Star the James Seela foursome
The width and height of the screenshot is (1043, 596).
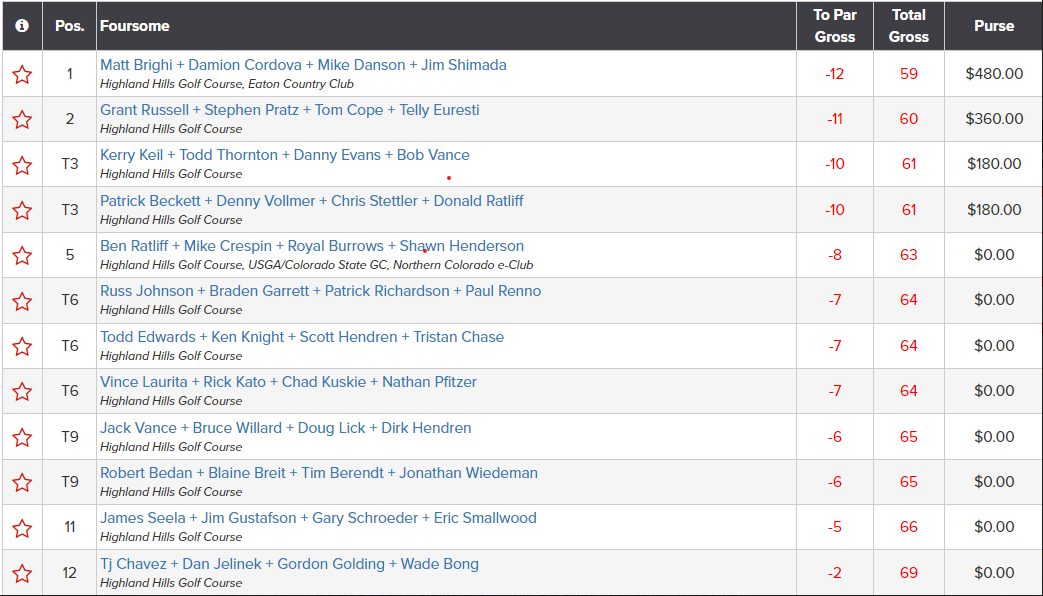pyautogui.click(x=22, y=527)
